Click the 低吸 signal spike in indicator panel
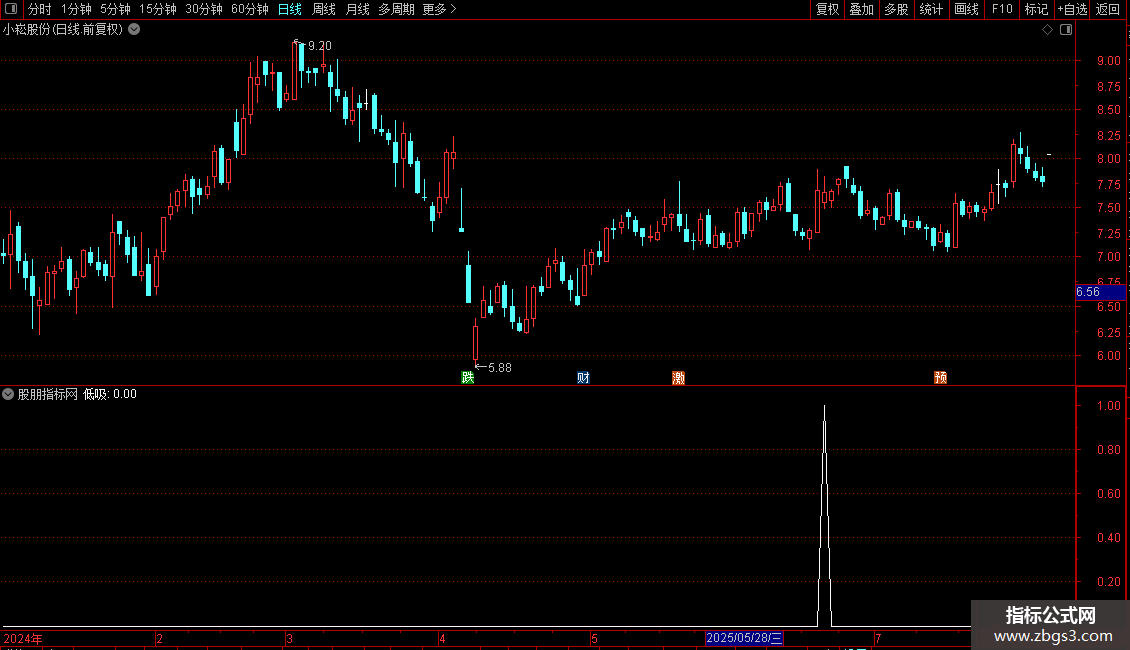Image resolution: width=1130 pixels, height=650 pixels. 824,515
